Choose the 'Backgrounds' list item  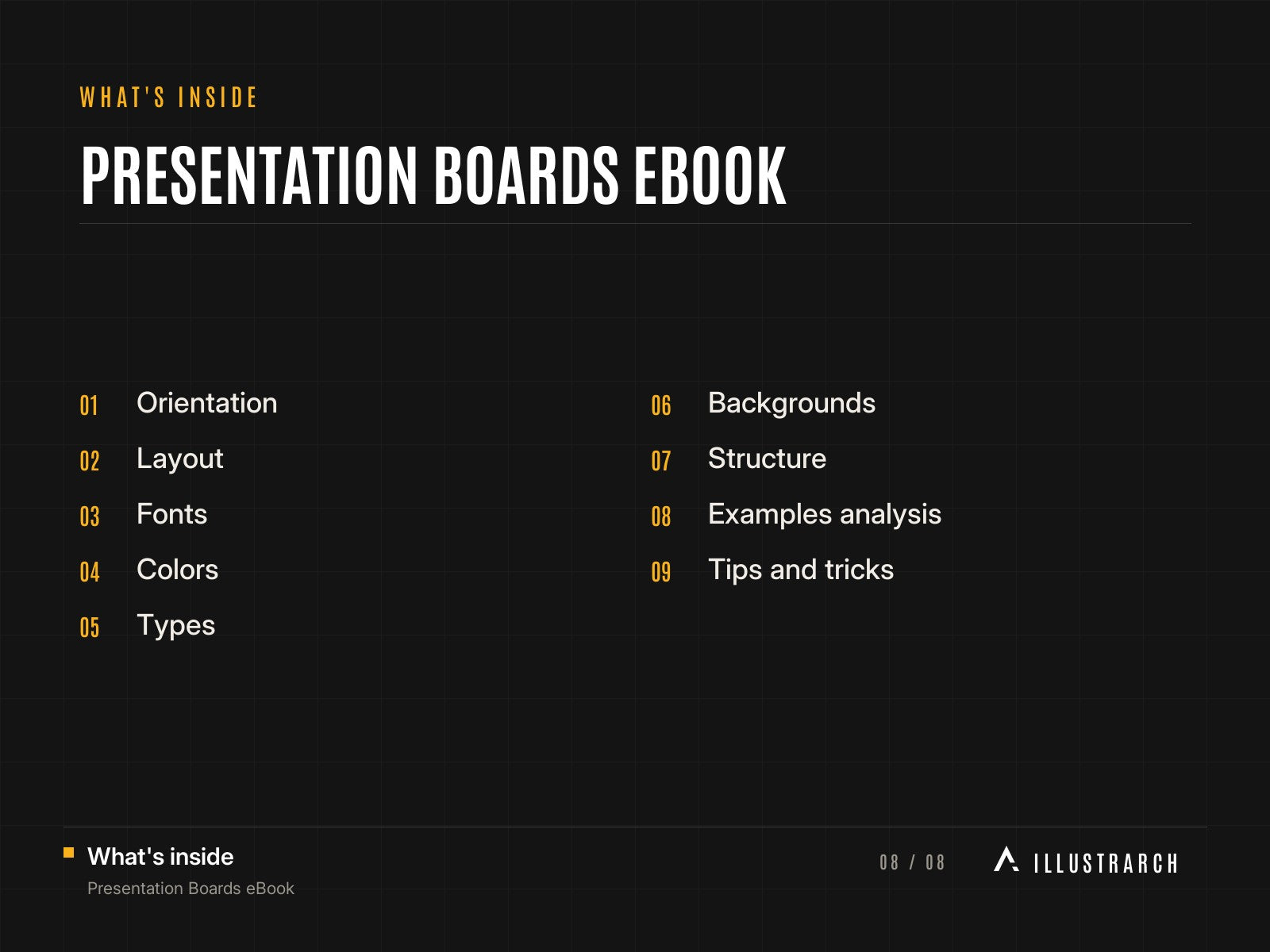pyautogui.click(x=792, y=403)
